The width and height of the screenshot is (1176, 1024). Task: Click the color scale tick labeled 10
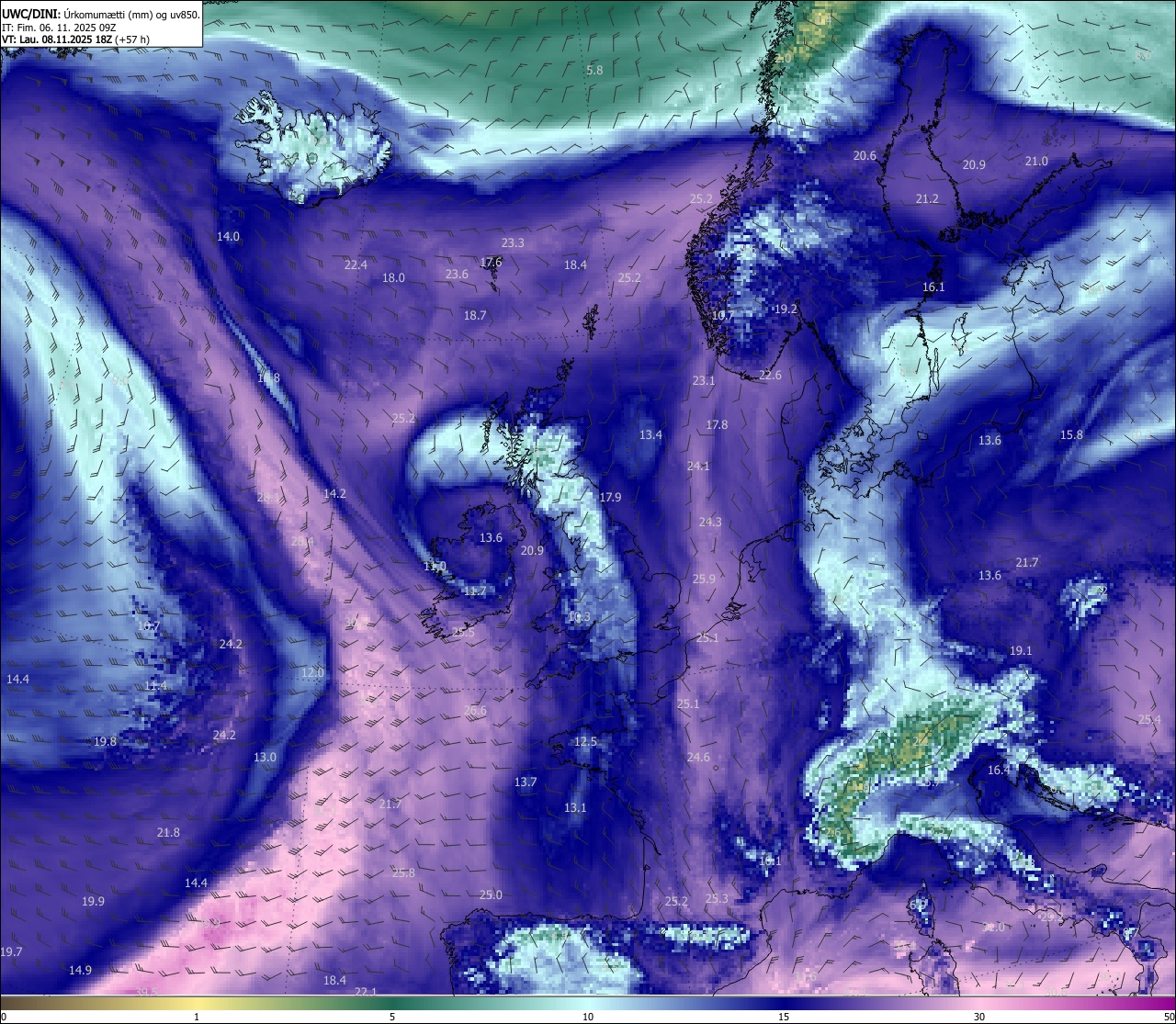pos(588,1017)
